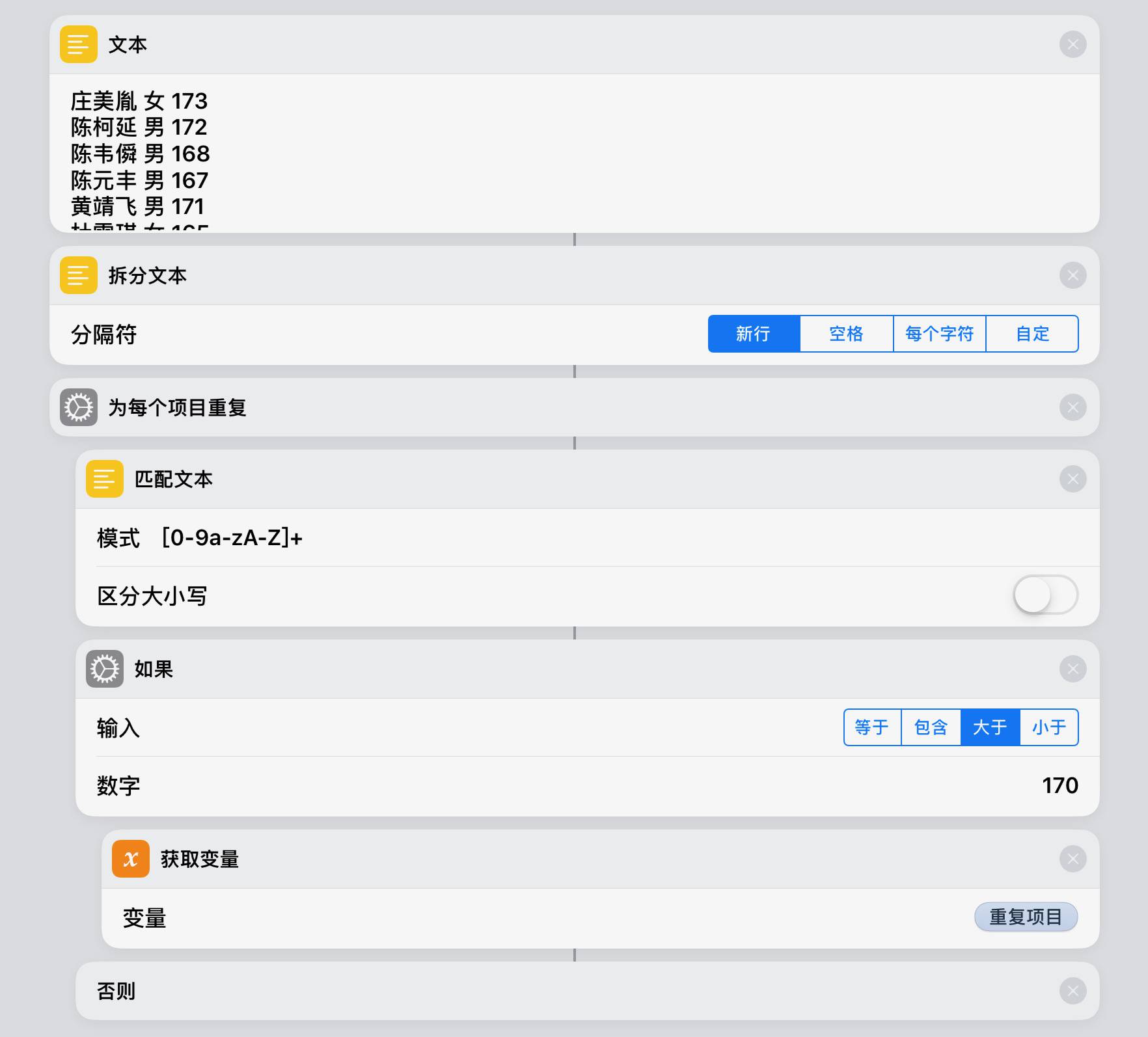Remove the 匹配文本 action block
Viewport: 1148px width, 1037px height.
coord(1073,479)
